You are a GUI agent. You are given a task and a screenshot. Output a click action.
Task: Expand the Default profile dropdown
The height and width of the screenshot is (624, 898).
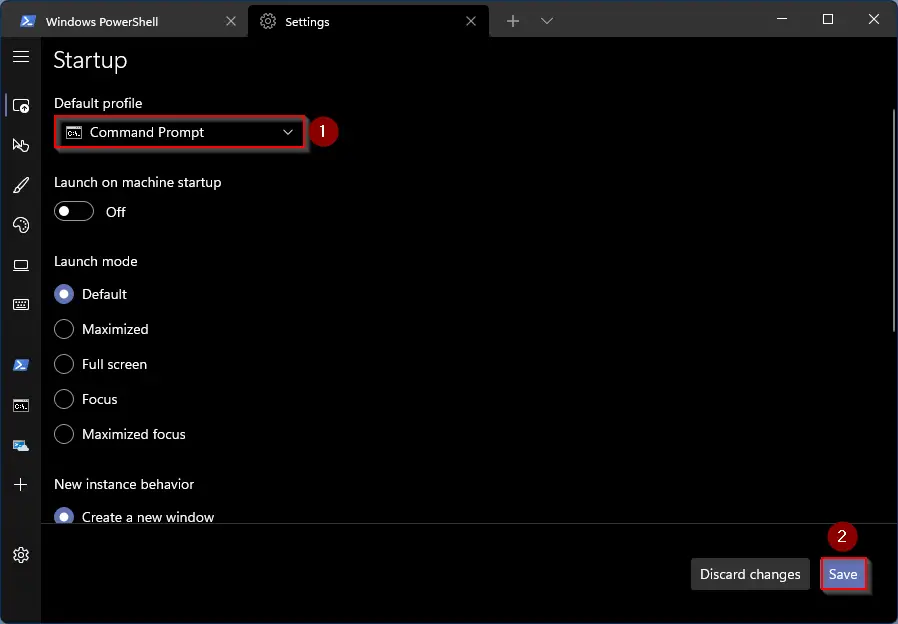[x=180, y=132]
